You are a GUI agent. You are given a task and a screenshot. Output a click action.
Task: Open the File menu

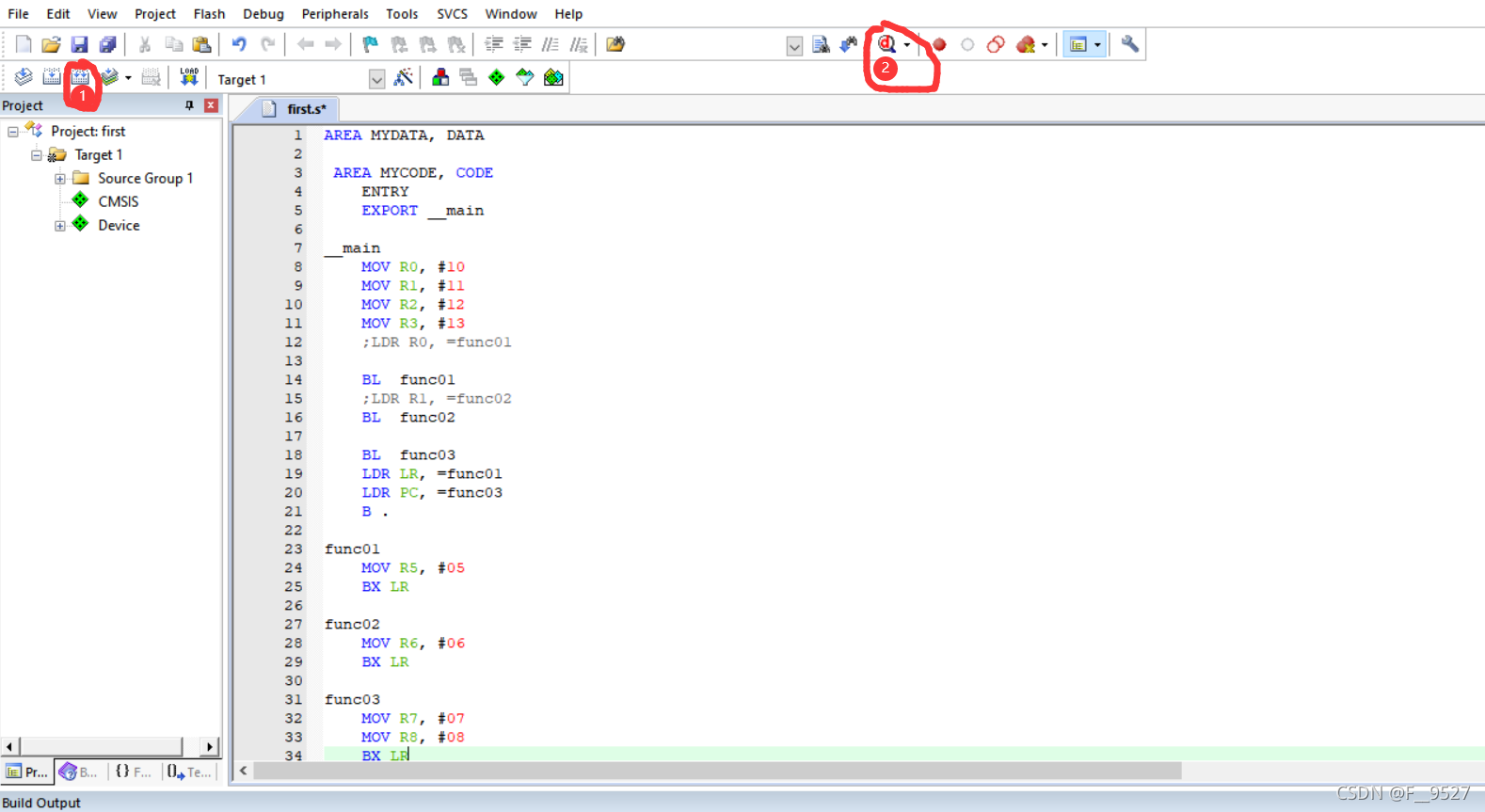point(18,13)
